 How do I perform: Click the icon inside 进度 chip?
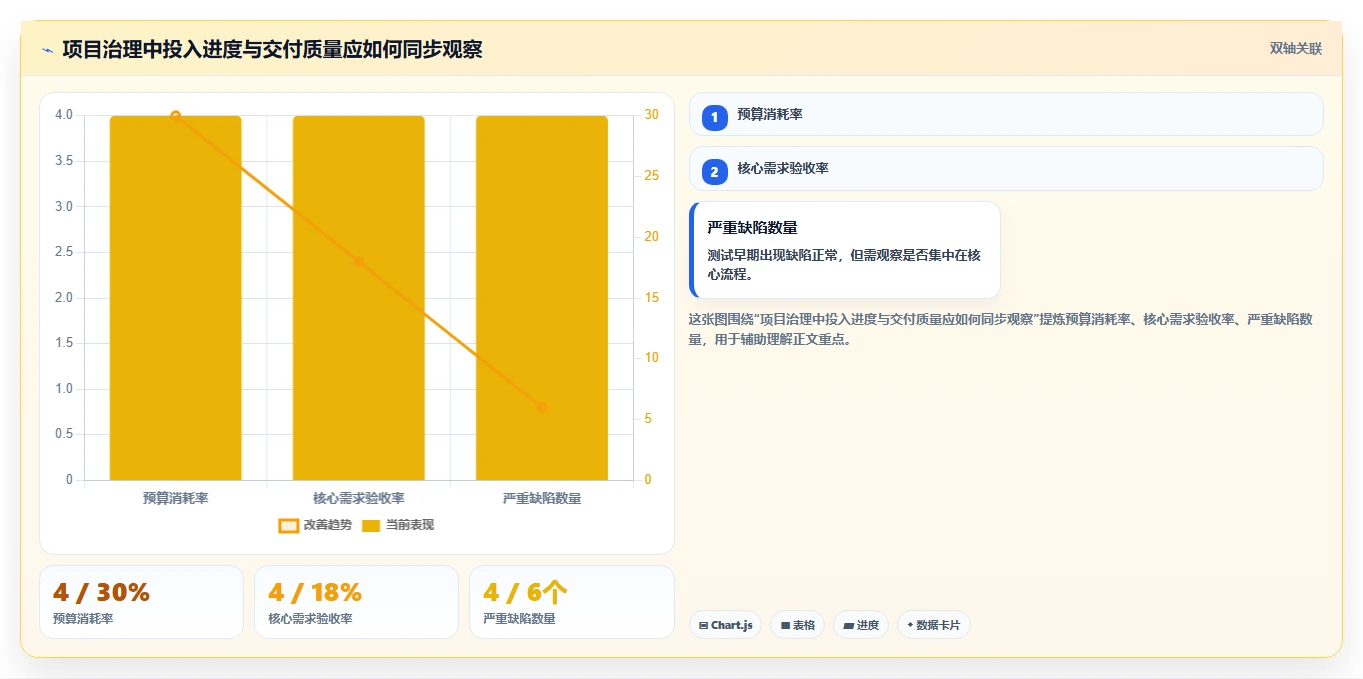point(849,626)
